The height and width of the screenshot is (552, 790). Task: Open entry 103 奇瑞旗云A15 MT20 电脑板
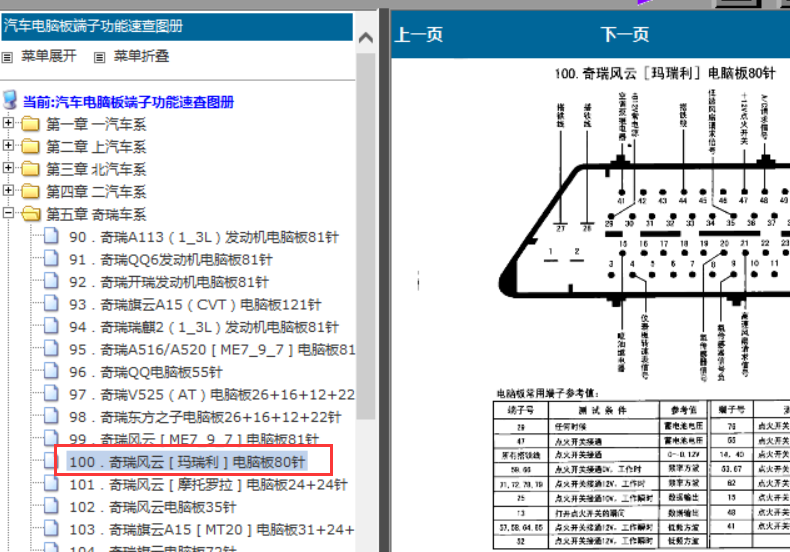tap(212, 530)
